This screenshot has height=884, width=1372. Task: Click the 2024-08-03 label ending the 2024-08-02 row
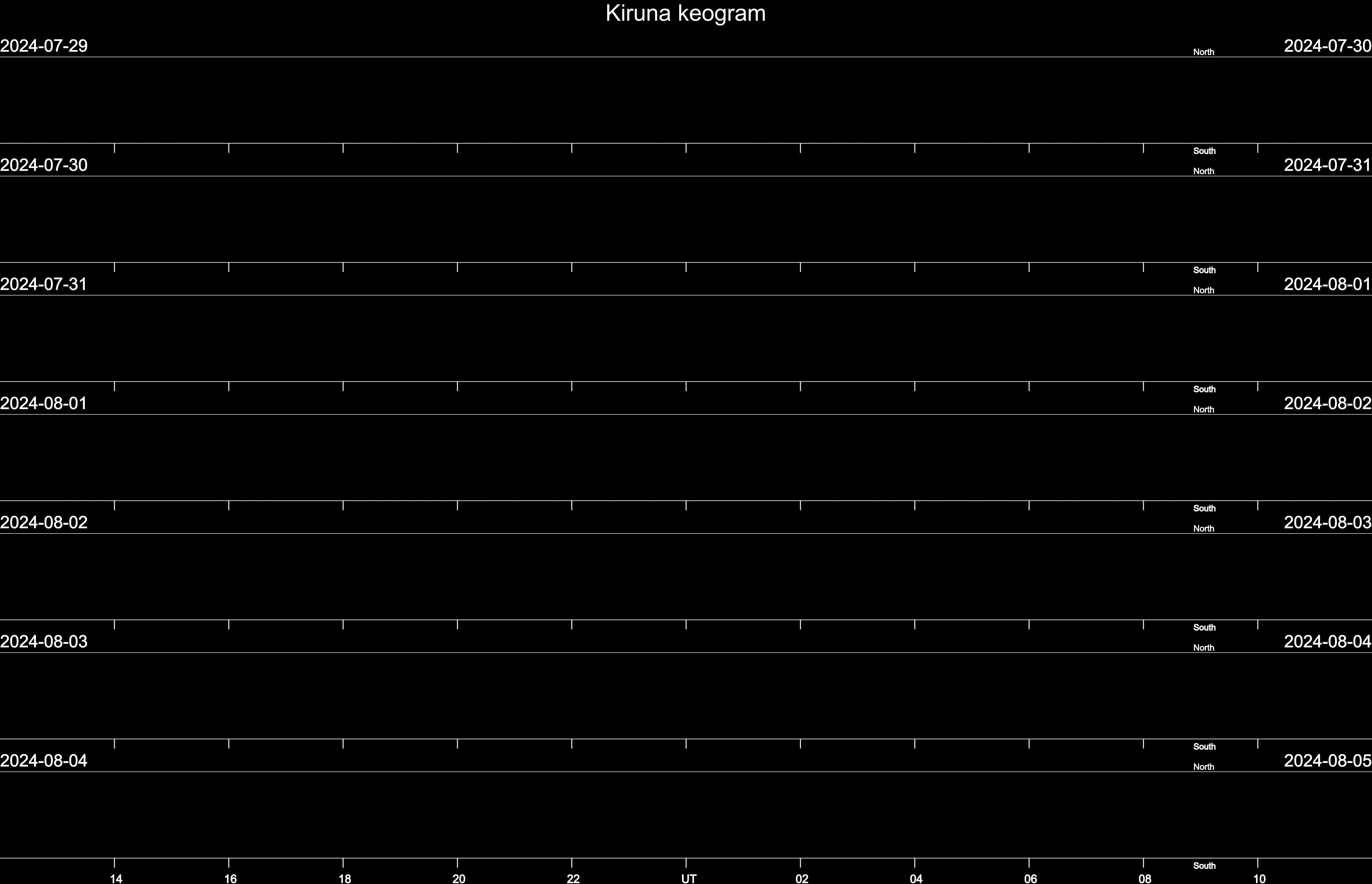[x=1328, y=522]
